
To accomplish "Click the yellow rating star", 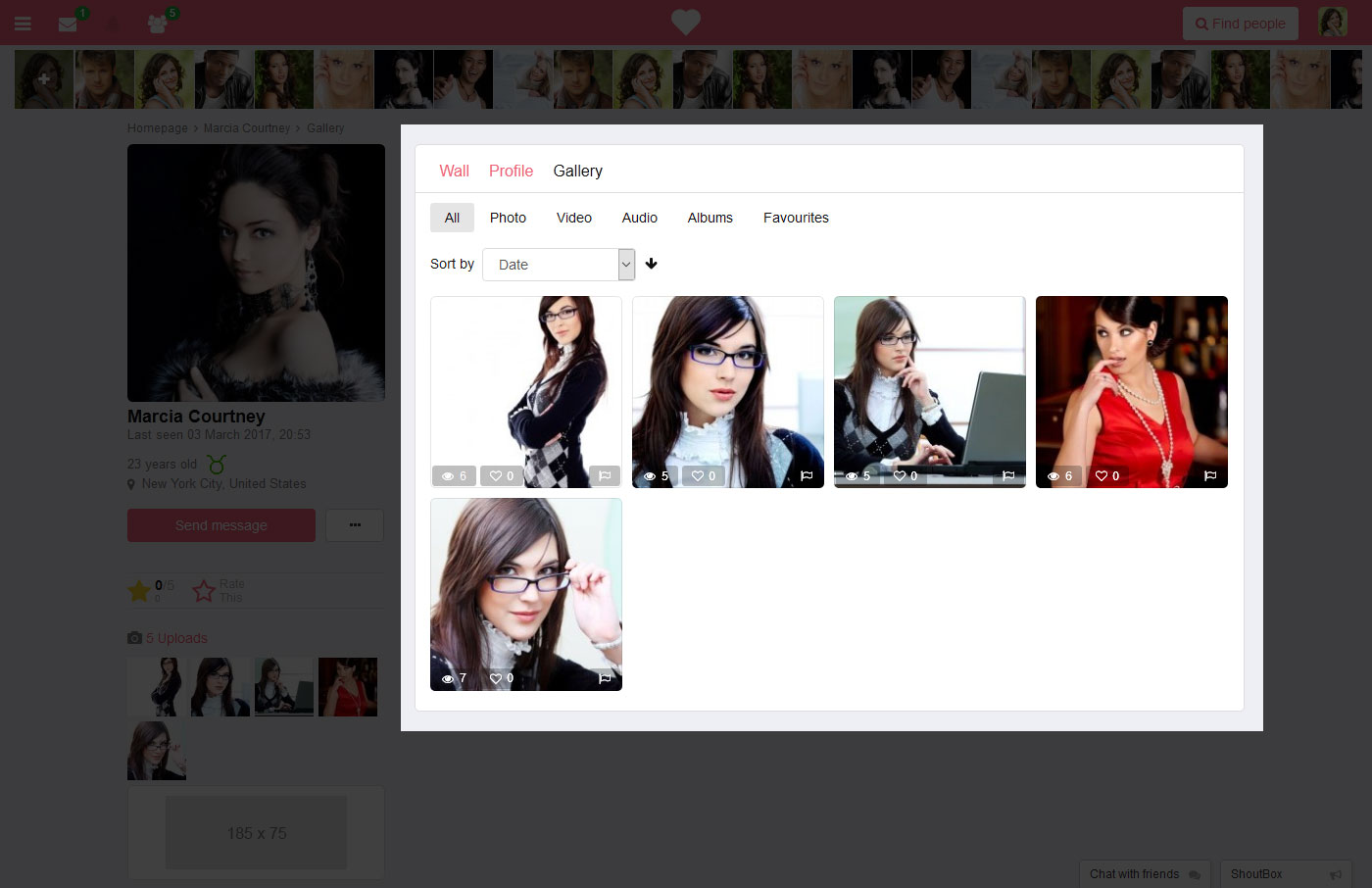I will [139, 591].
